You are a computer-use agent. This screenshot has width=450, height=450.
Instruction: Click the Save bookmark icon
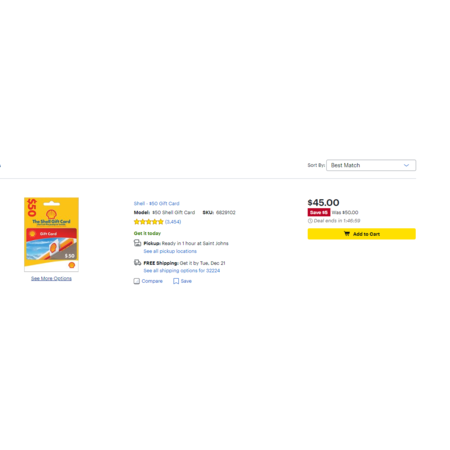click(176, 281)
